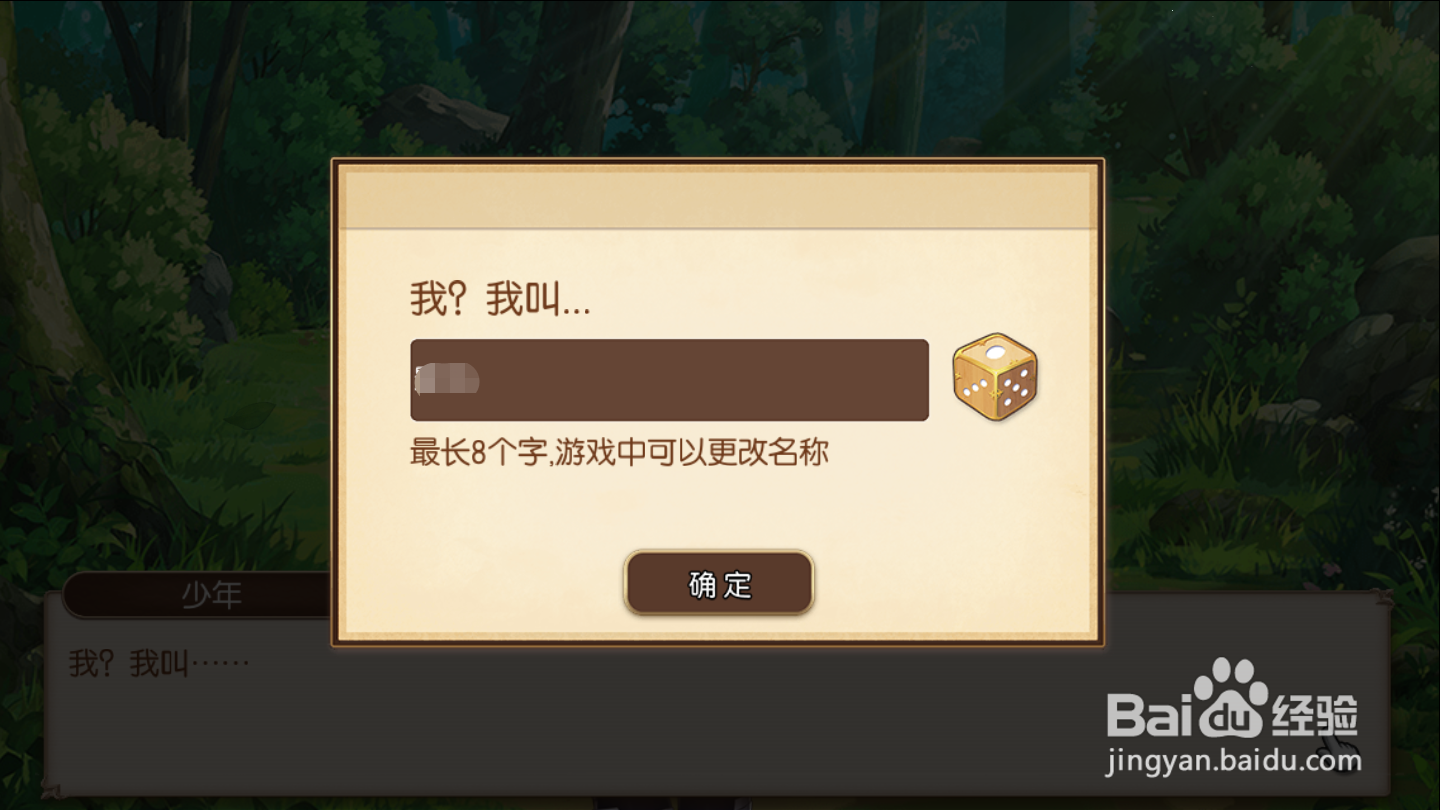
Task: Click the hand pointer icon at bottom right
Action: tap(1339, 751)
